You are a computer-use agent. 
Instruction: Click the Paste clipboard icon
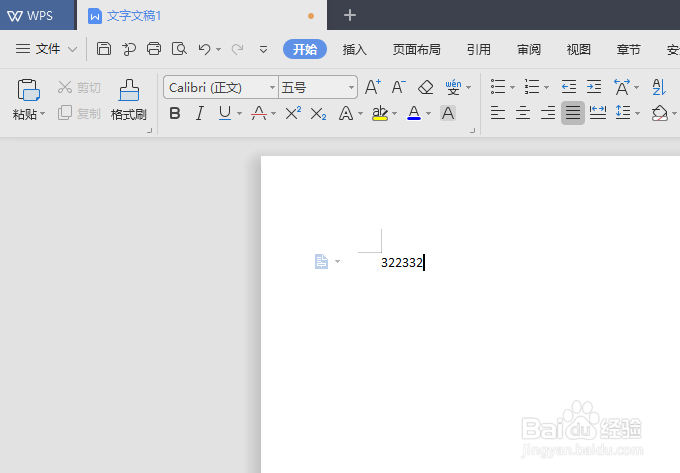[x=29, y=90]
